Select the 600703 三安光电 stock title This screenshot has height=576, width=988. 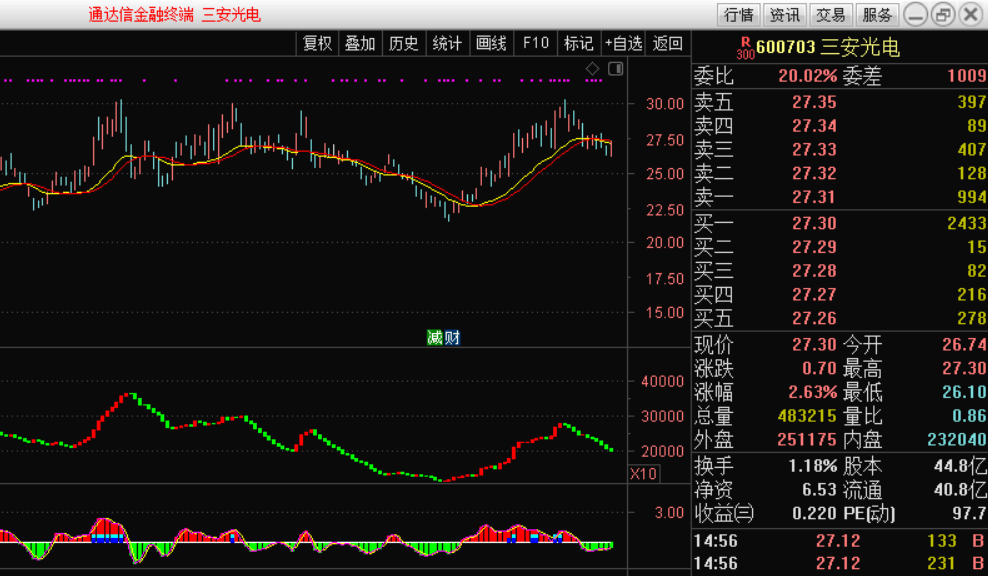coord(828,47)
